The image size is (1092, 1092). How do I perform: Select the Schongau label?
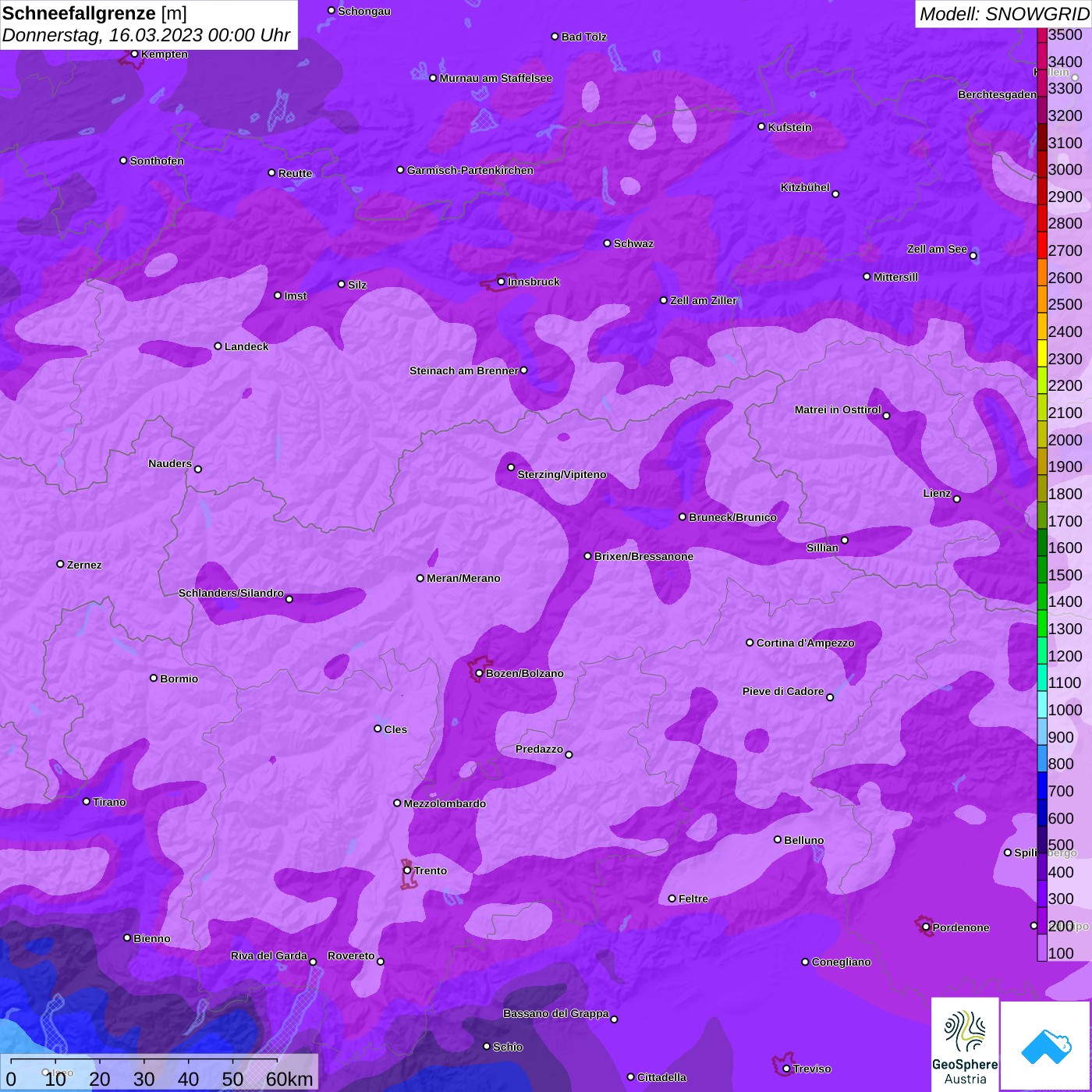tap(364, 11)
